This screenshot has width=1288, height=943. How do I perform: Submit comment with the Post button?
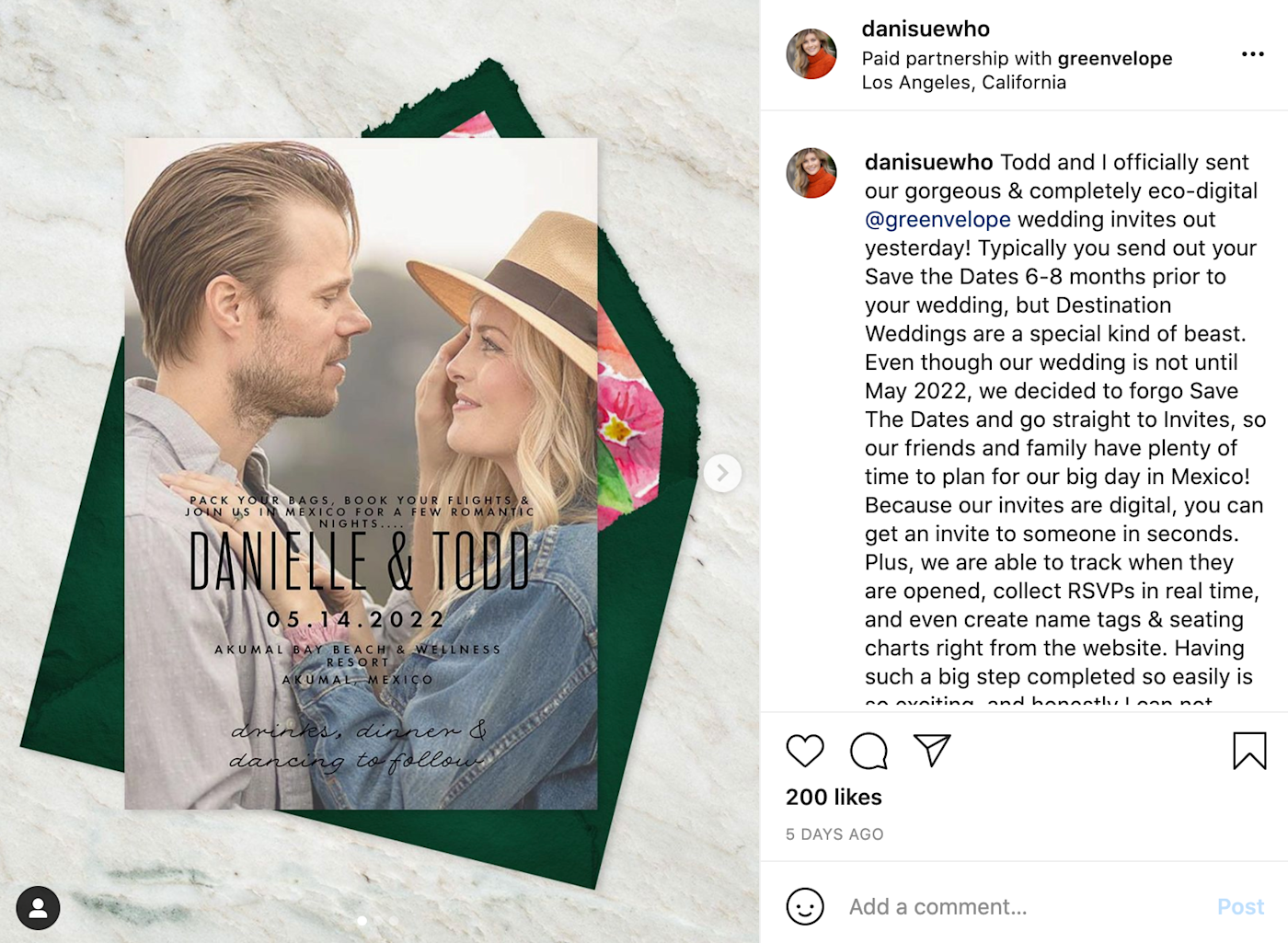pos(1240,907)
